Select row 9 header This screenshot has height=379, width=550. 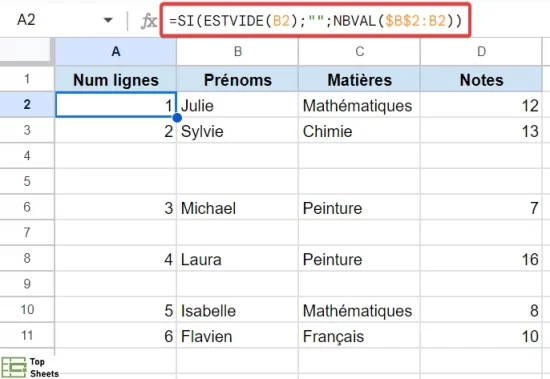coord(27,284)
